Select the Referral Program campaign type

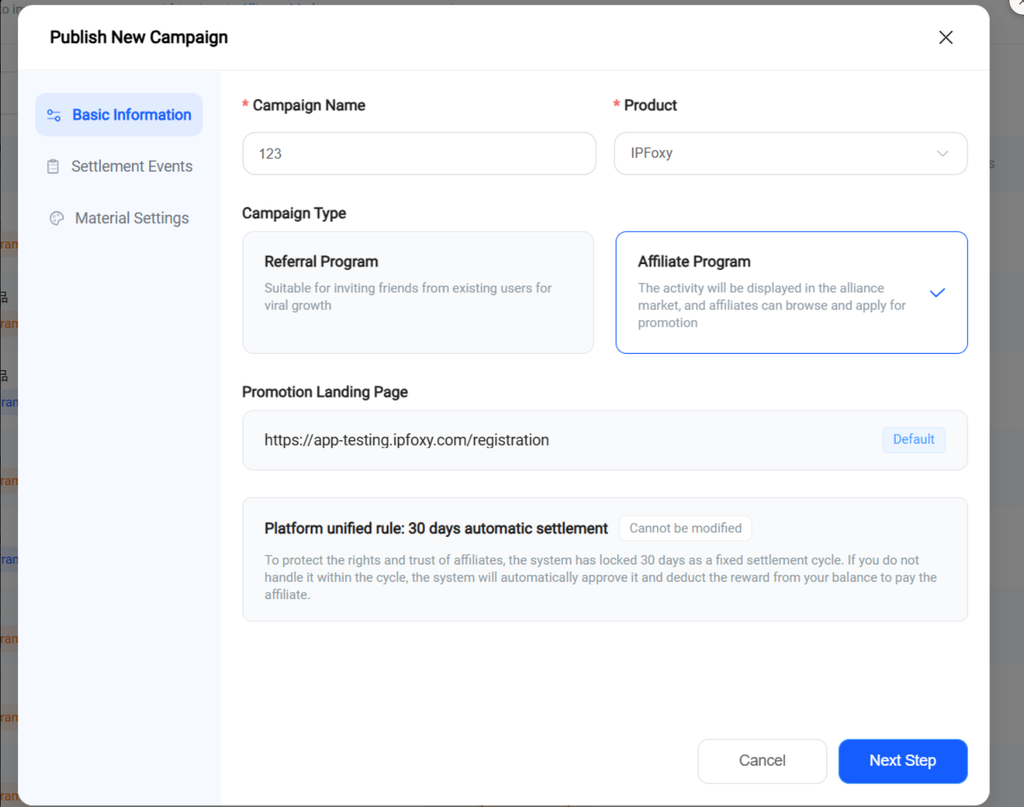click(x=418, y=293)
